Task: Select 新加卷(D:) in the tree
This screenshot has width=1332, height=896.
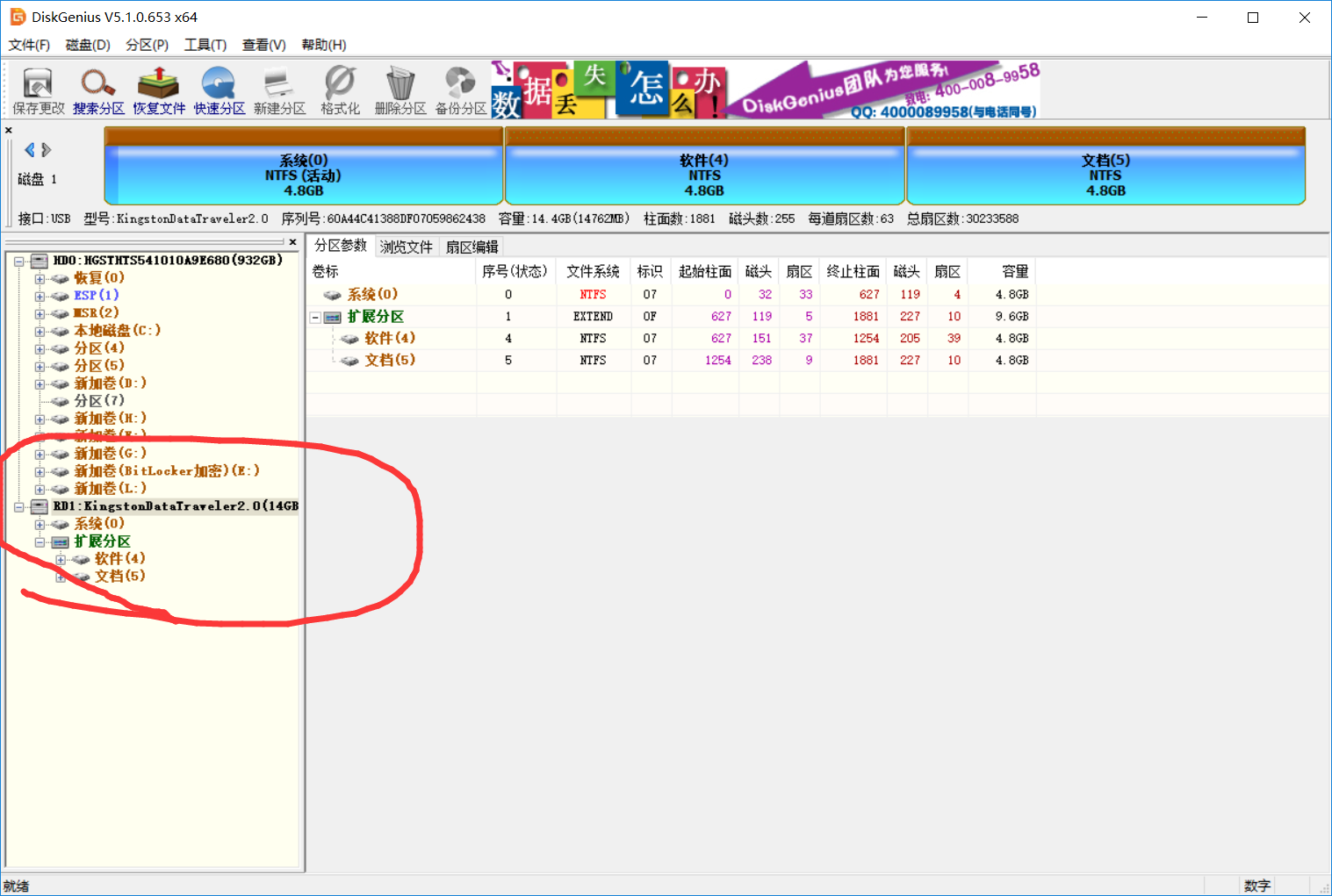Action: tap(111, 383)
